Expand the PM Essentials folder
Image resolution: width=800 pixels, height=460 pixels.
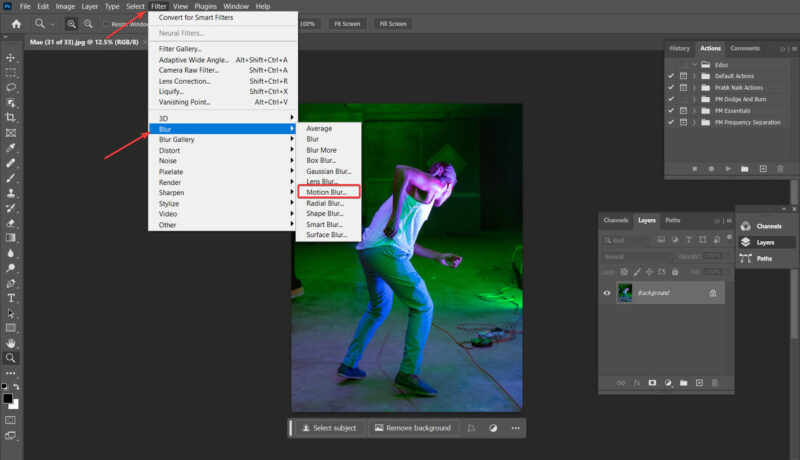click(694, 111)
